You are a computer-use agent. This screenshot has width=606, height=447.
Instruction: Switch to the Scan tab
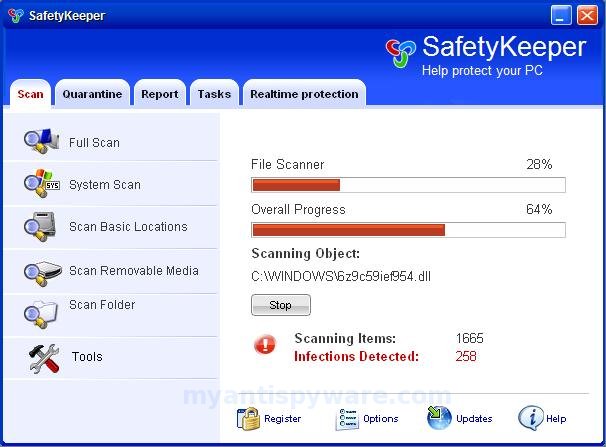click(x=30, y=94)
